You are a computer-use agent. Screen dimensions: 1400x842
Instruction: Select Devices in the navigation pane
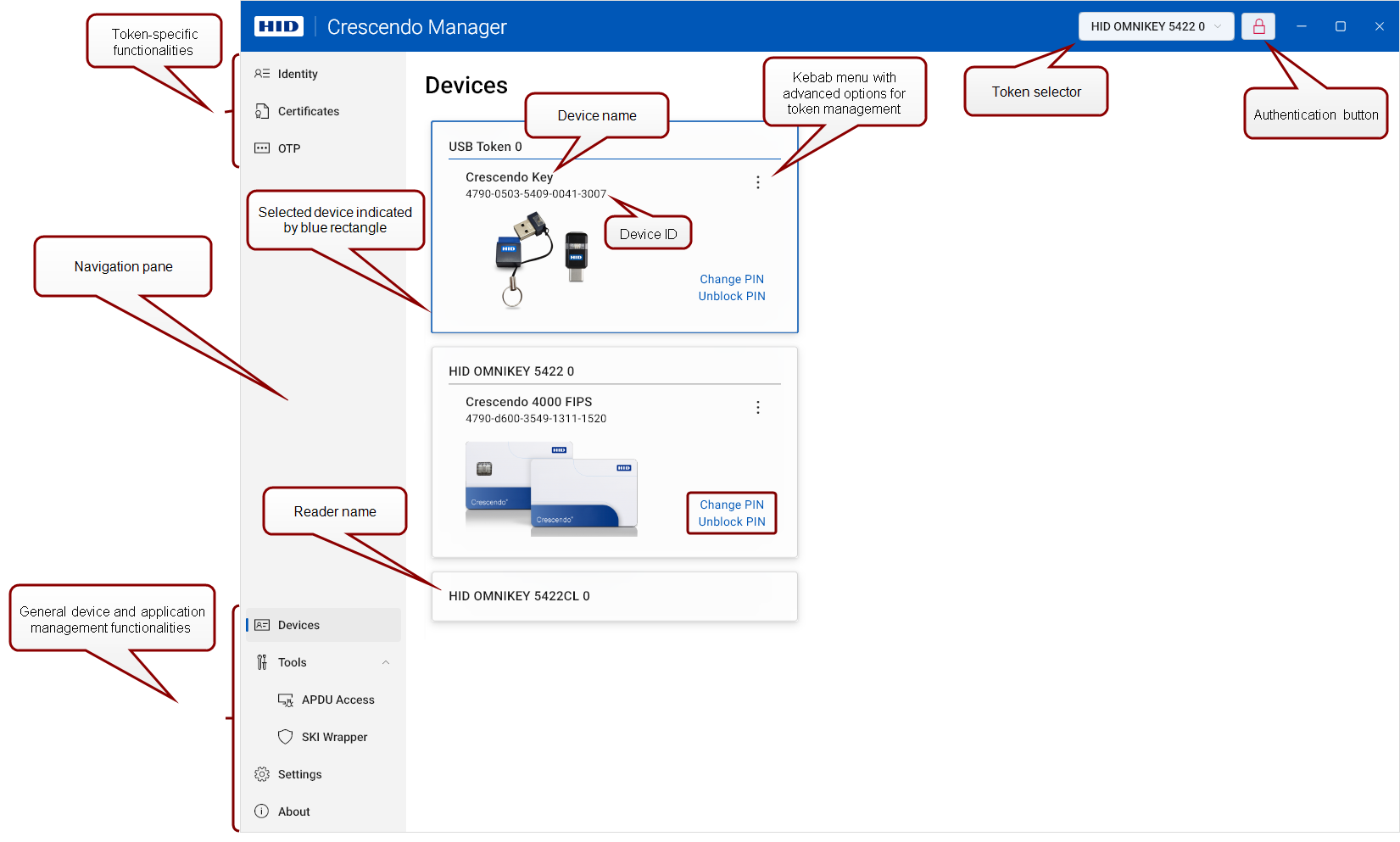pos(323,625)
